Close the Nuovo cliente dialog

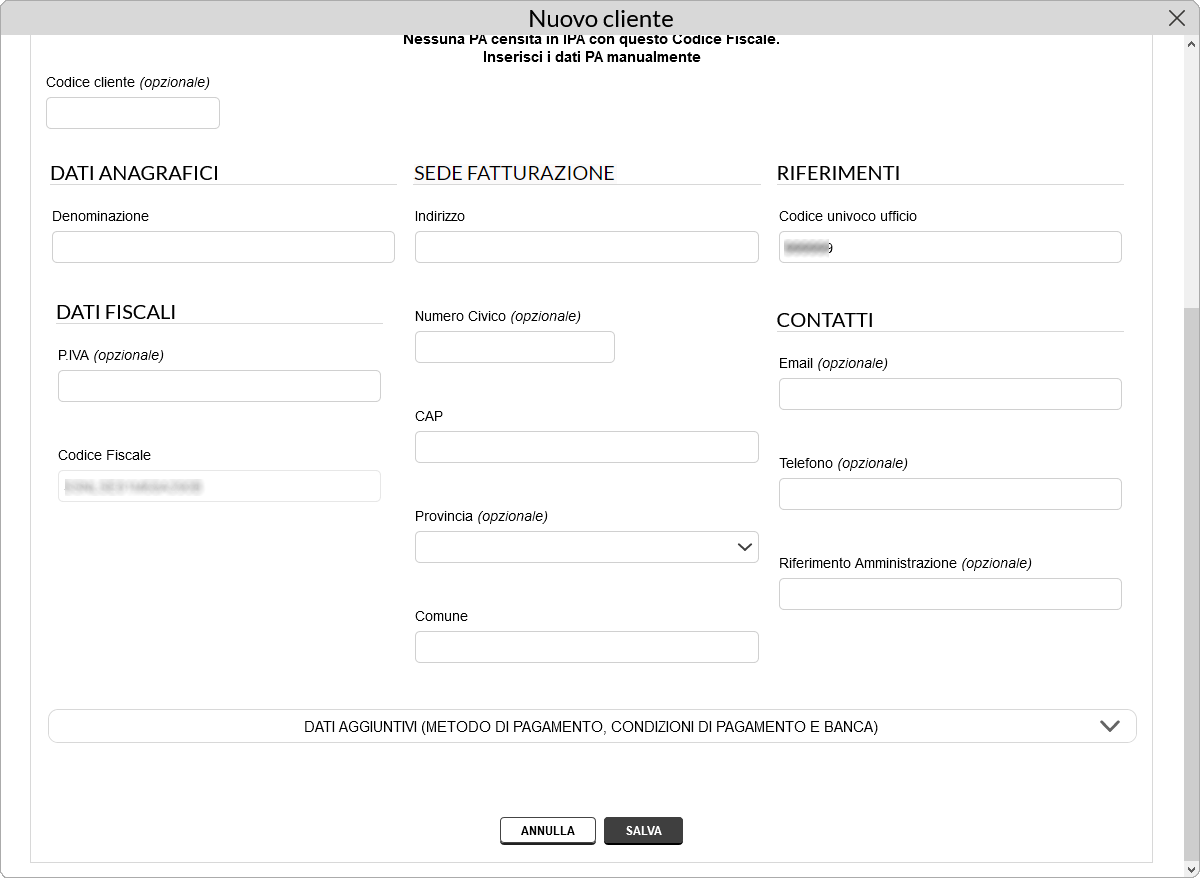click(x=1177, y=17)
